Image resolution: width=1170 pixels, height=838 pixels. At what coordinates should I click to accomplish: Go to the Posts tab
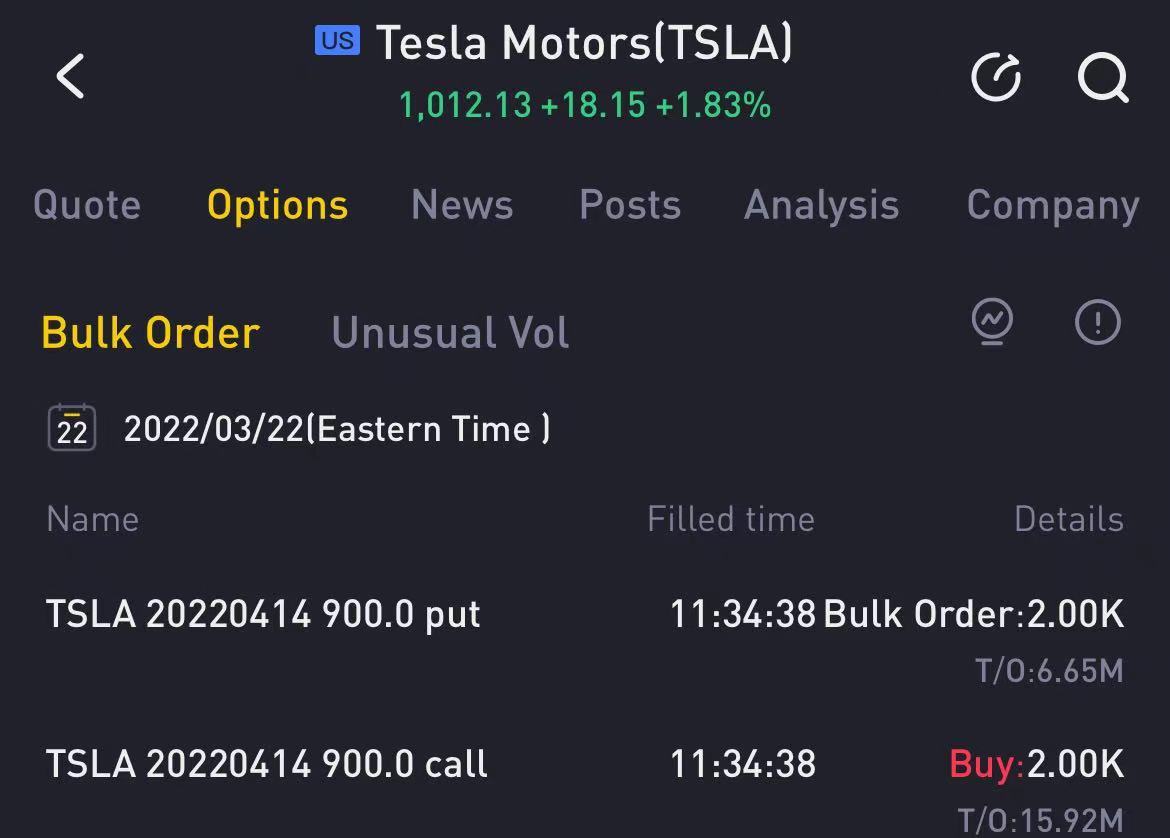(630, 205)
